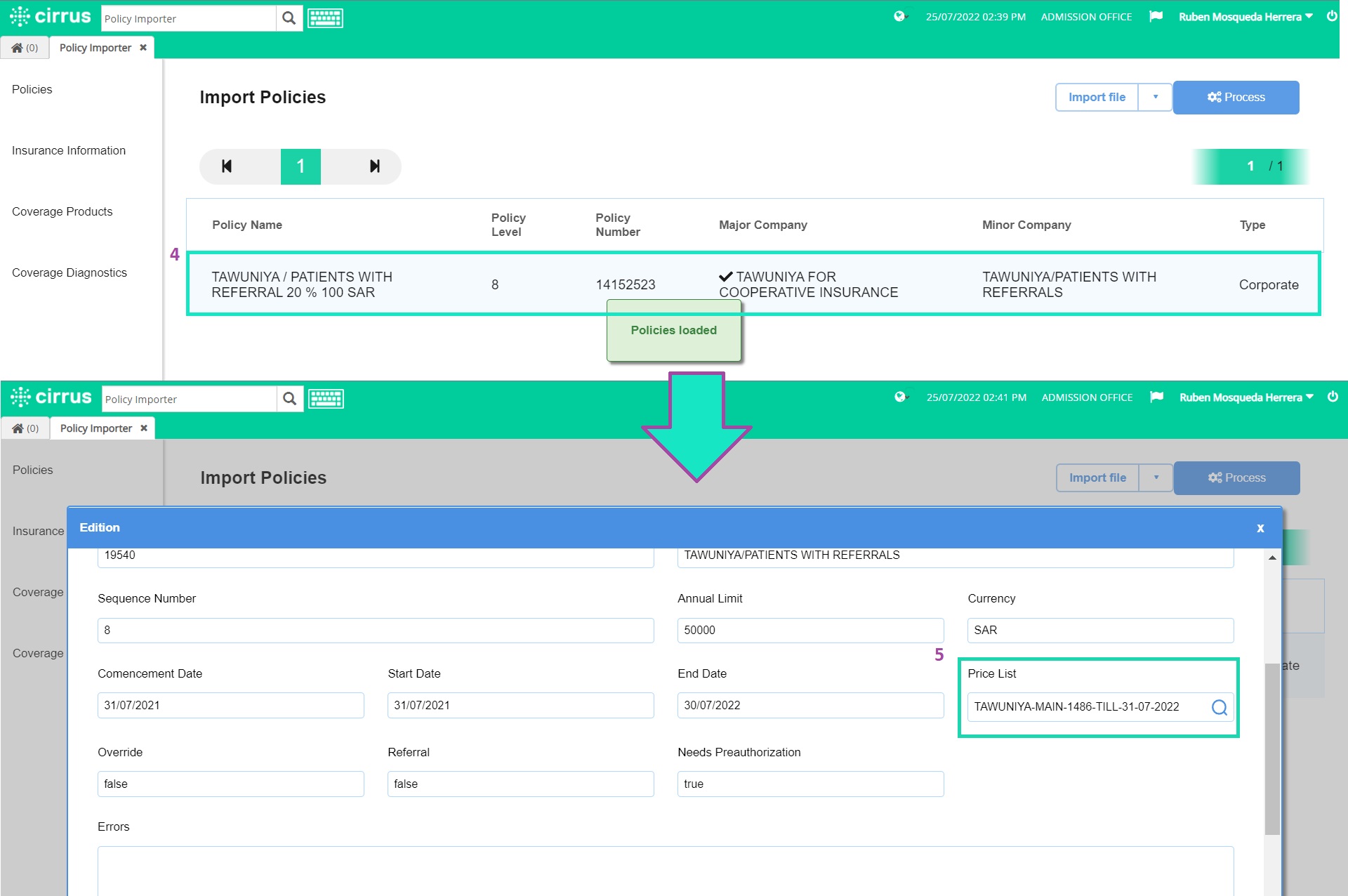Open the on-screen keyboard icon in the 02:39 PM header

325,18
